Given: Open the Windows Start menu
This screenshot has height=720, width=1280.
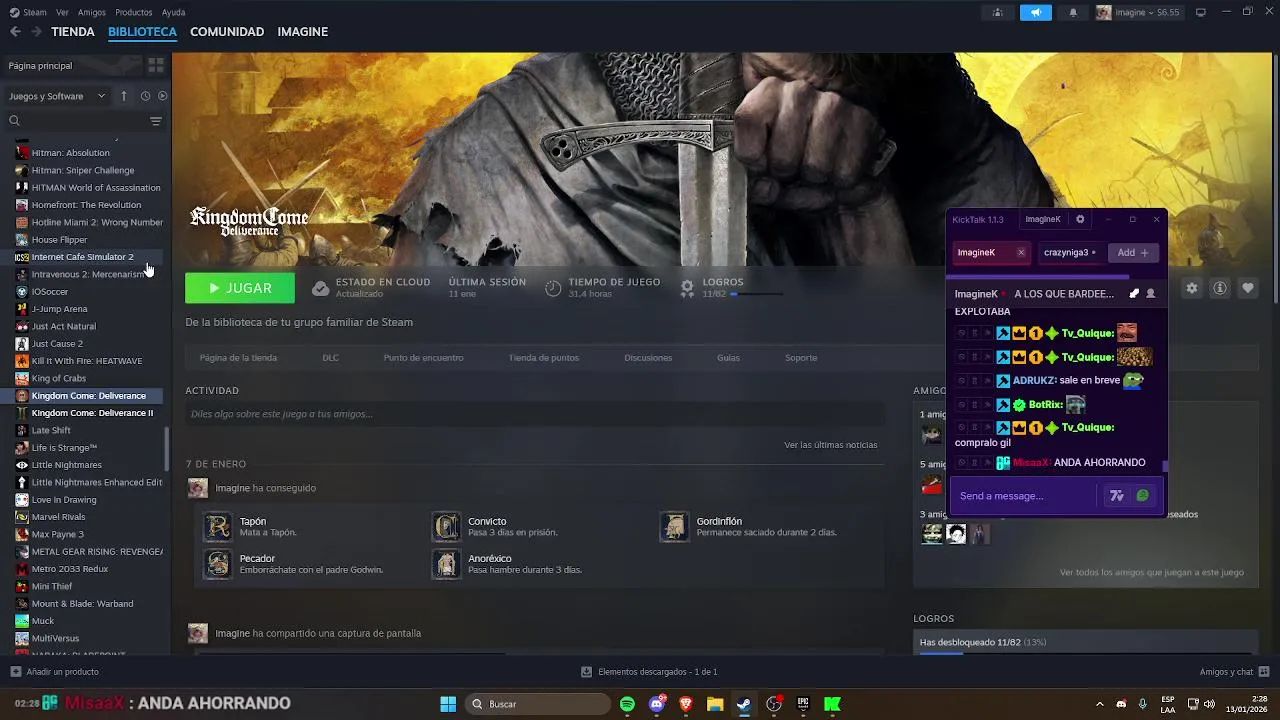Looking at the screenshot, I should (448, 704).
